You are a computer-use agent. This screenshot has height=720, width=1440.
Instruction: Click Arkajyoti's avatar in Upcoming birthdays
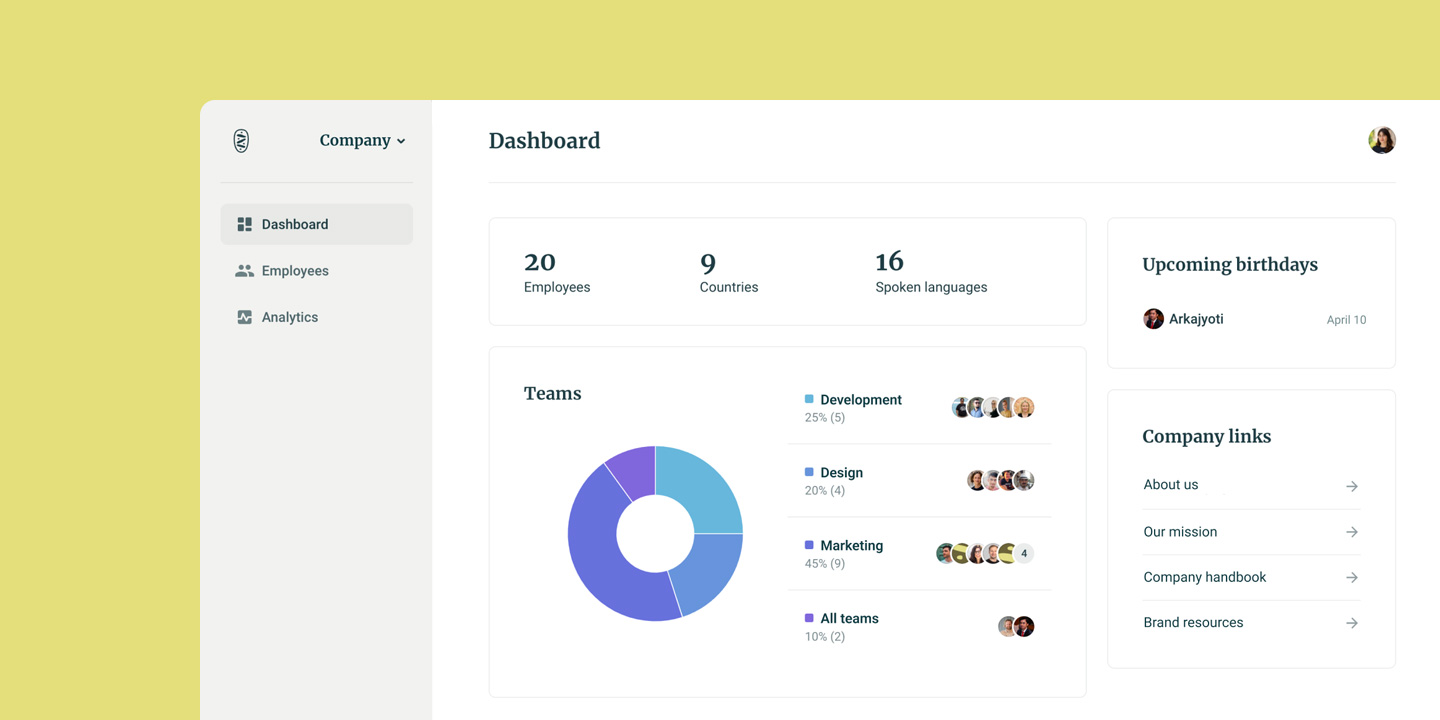coord(1153,319)
